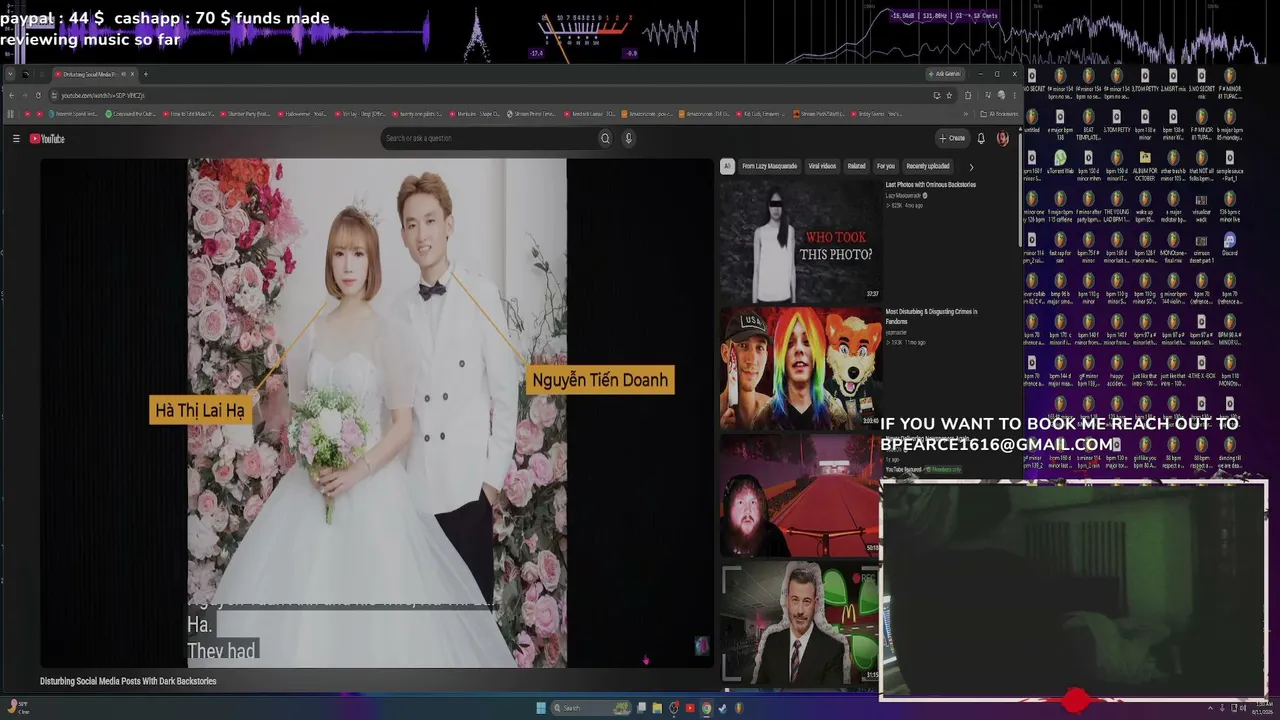The image size is (1280, 720).
Task: Open the All Bookmarks folder
Action: click(999, 114)
